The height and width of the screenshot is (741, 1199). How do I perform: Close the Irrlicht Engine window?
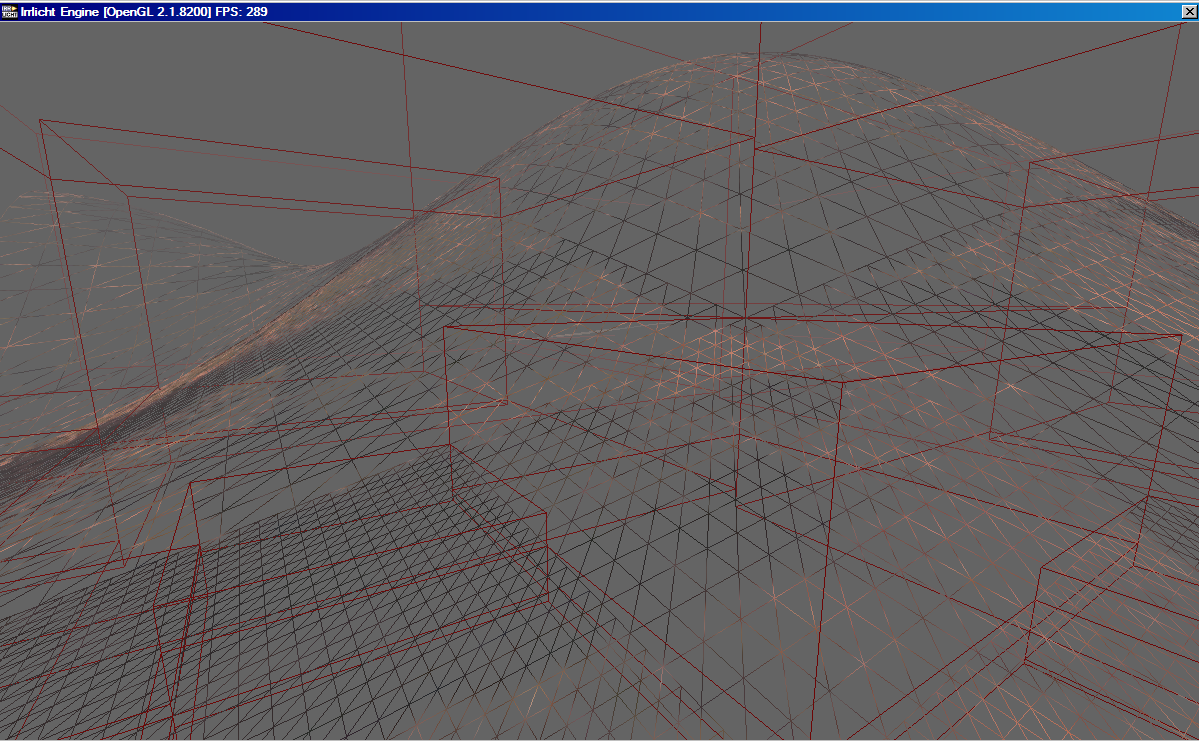pos(1188,11)
